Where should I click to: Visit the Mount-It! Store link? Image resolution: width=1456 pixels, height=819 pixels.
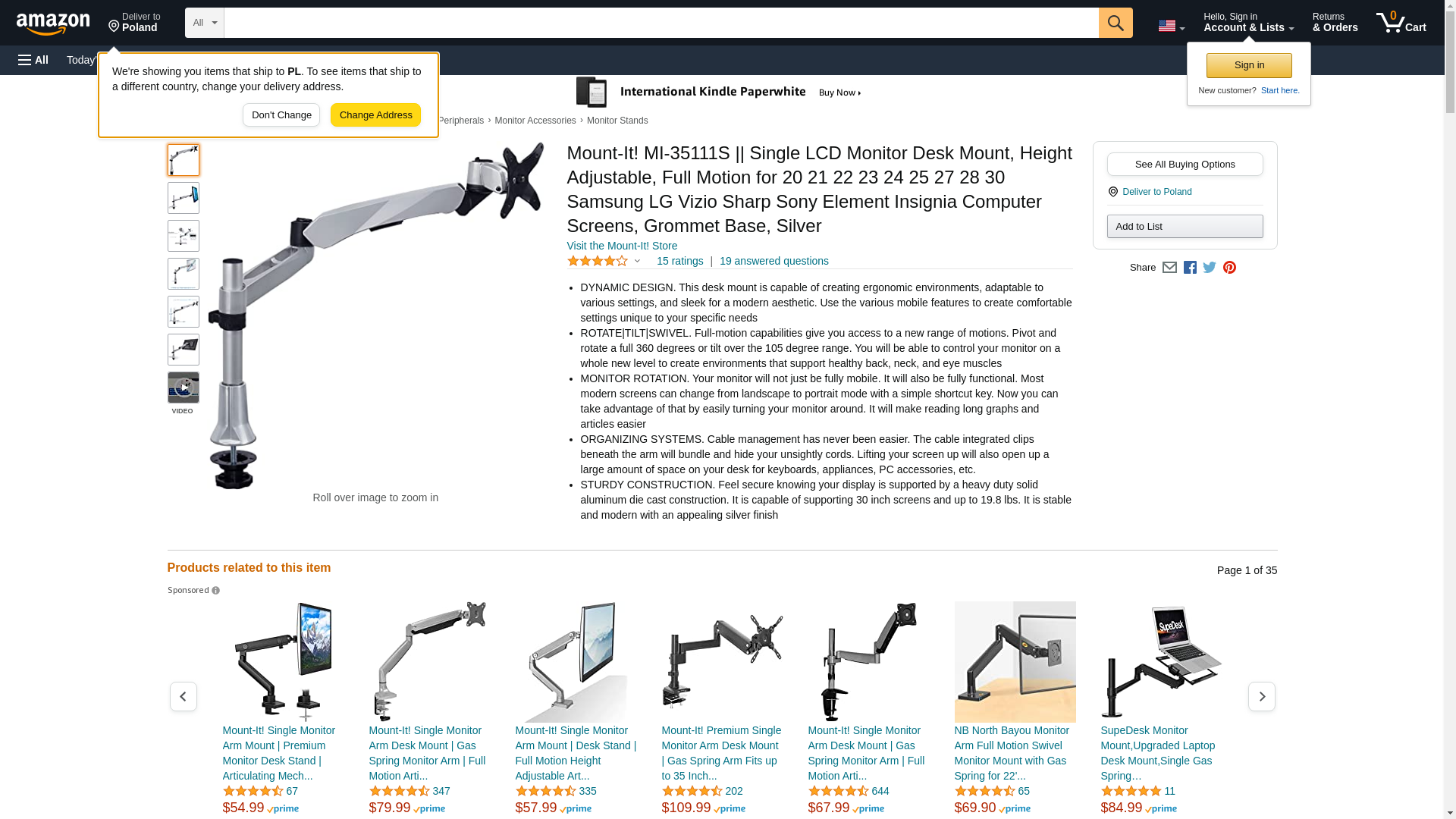click(622, 246)
